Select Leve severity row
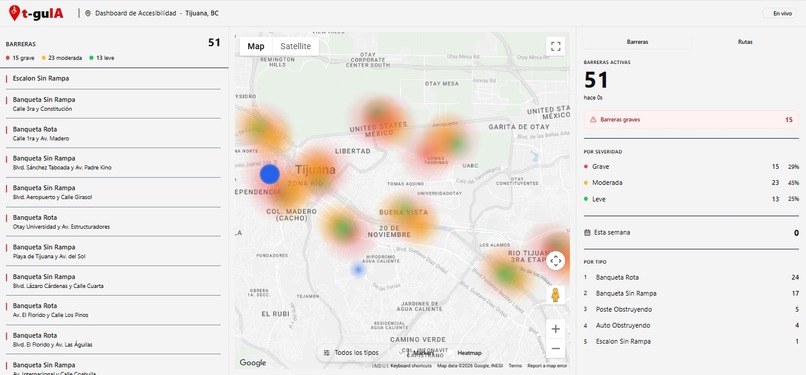 tap(691, 199)
